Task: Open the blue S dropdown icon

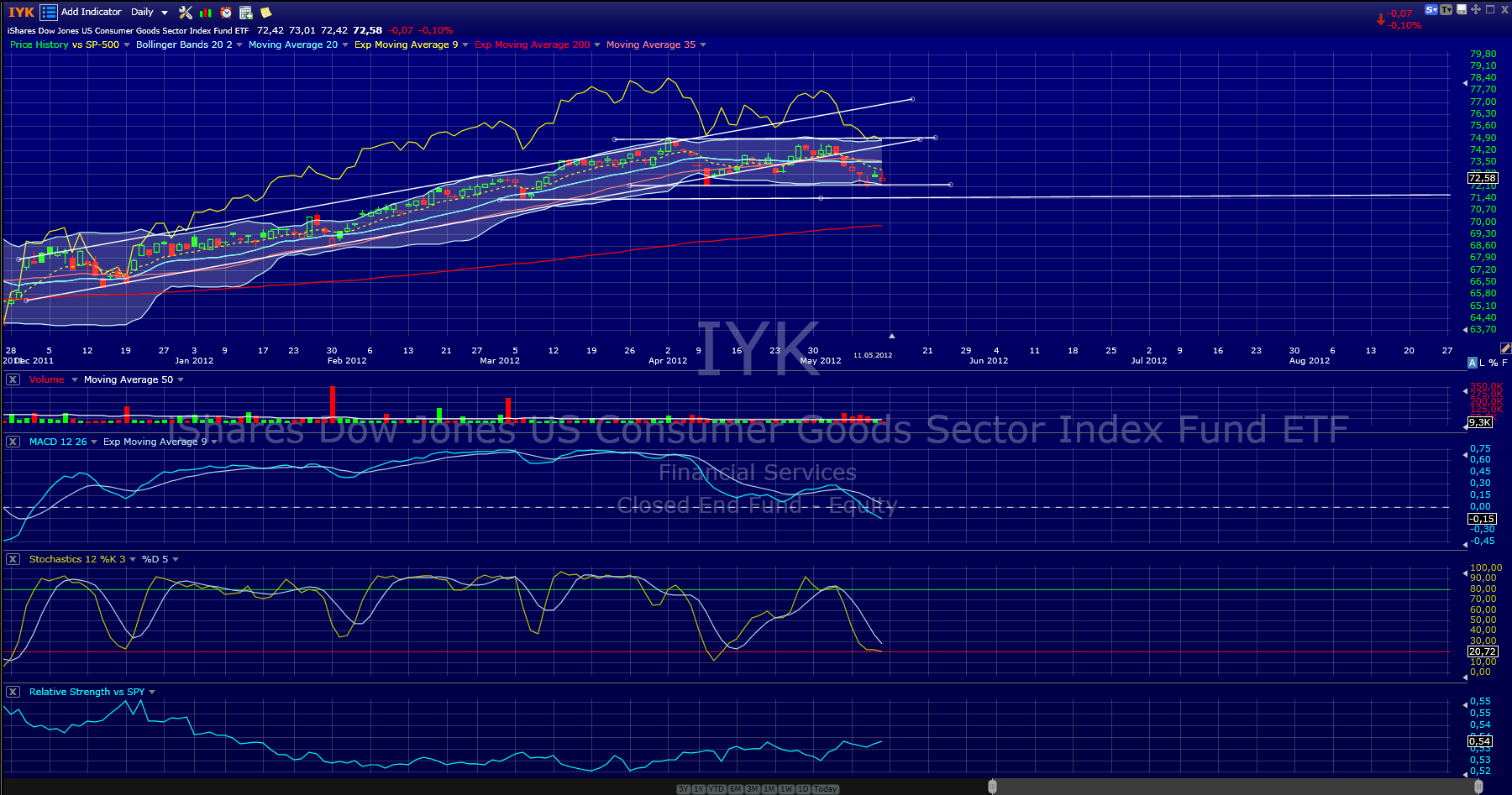Action: (x=1431, y=10)
